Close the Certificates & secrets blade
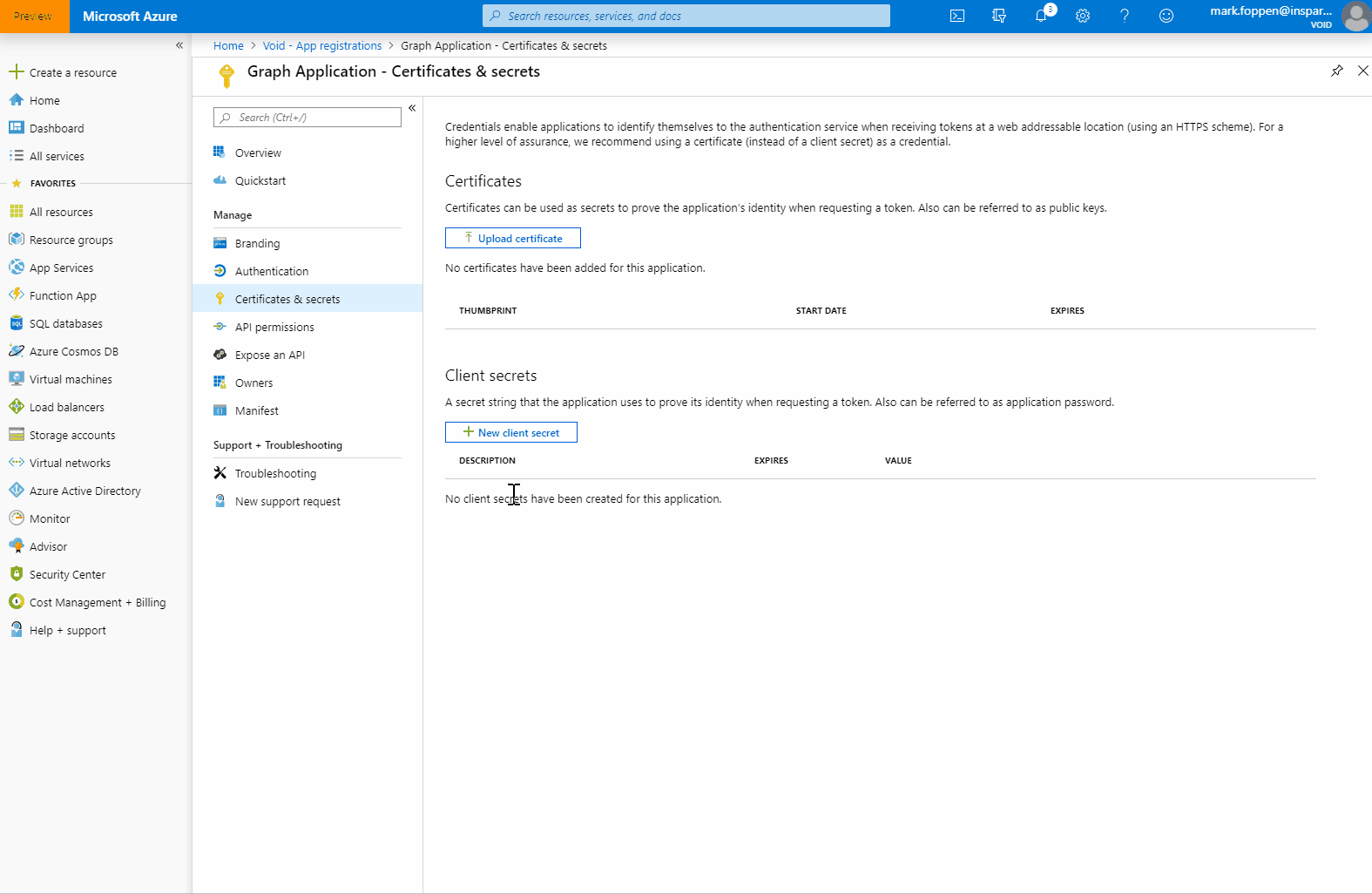The image size is (1372, 894). (1363, 71)
